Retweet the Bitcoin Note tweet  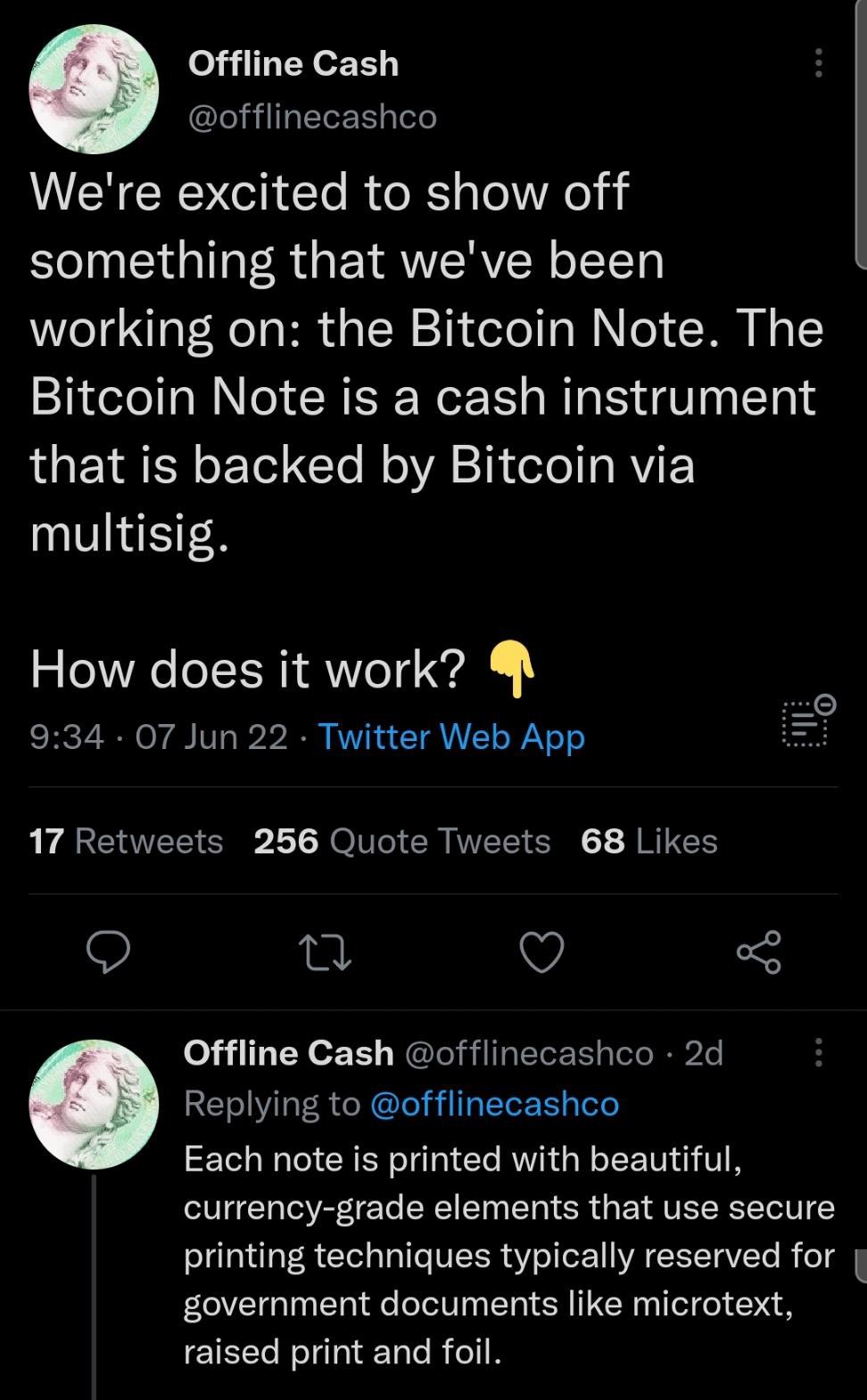pyautogui.click(x=325, y=952)
